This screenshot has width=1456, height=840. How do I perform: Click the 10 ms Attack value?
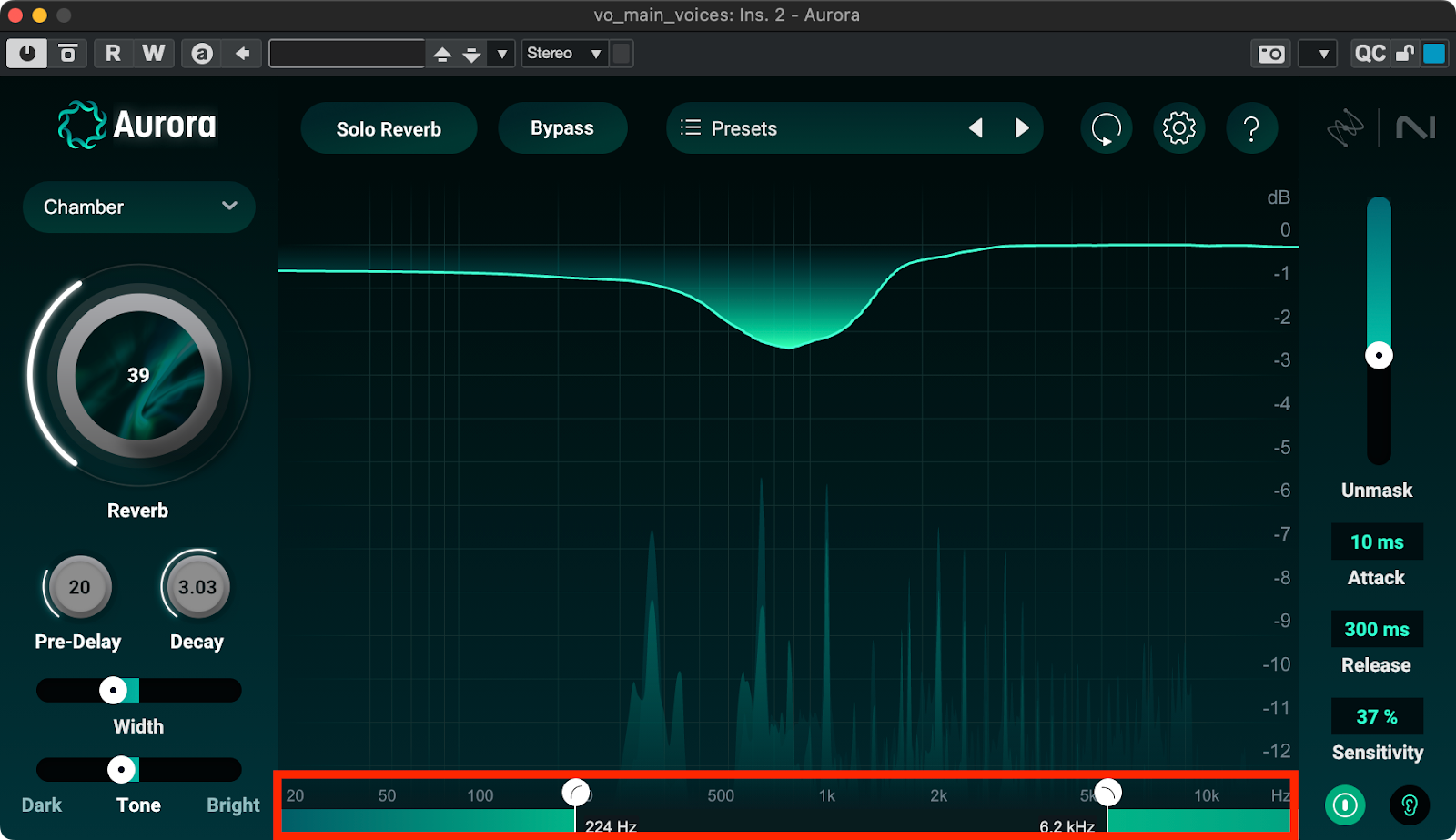(1377, 542)
